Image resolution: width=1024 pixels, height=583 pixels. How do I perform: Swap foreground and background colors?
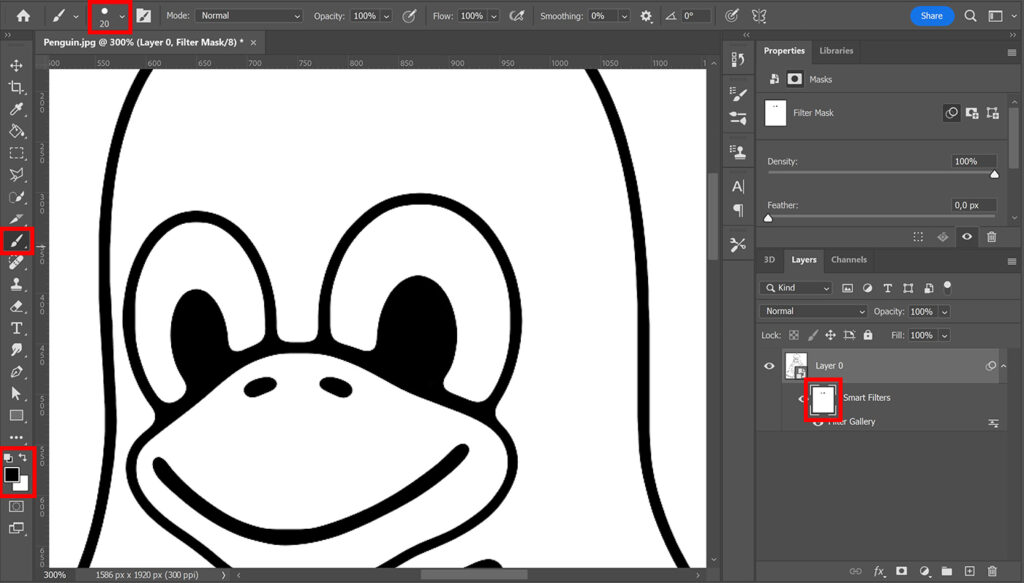pos(24,458)
